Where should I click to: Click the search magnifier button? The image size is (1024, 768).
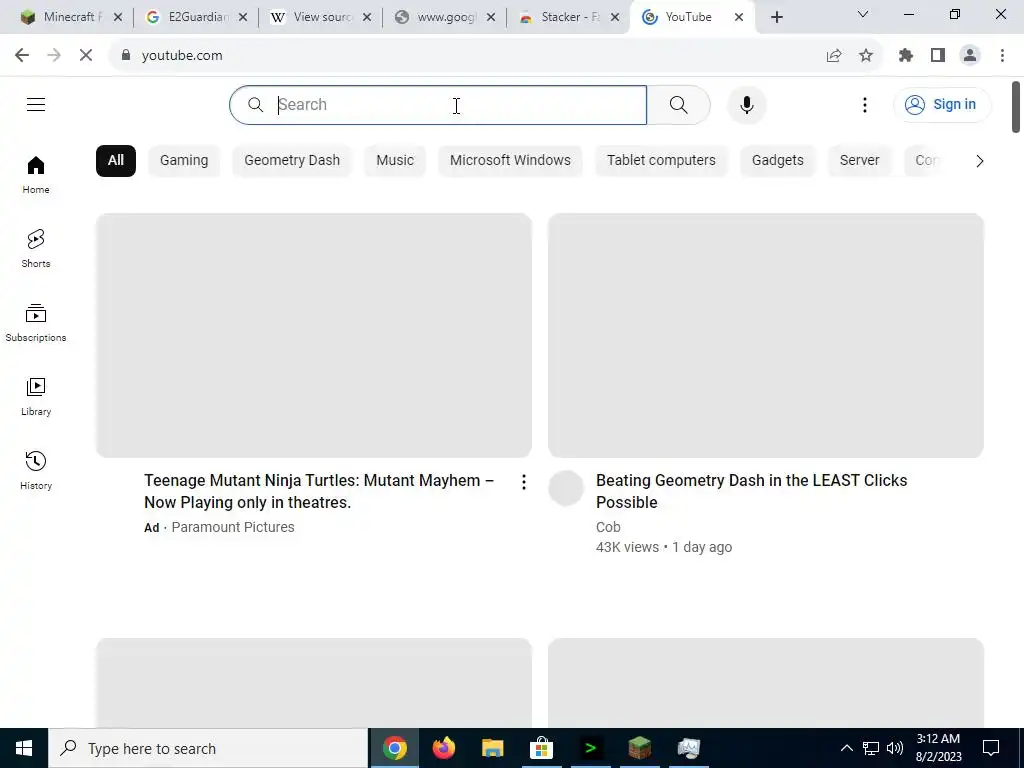pyautogui.click(x=679, y=104)
